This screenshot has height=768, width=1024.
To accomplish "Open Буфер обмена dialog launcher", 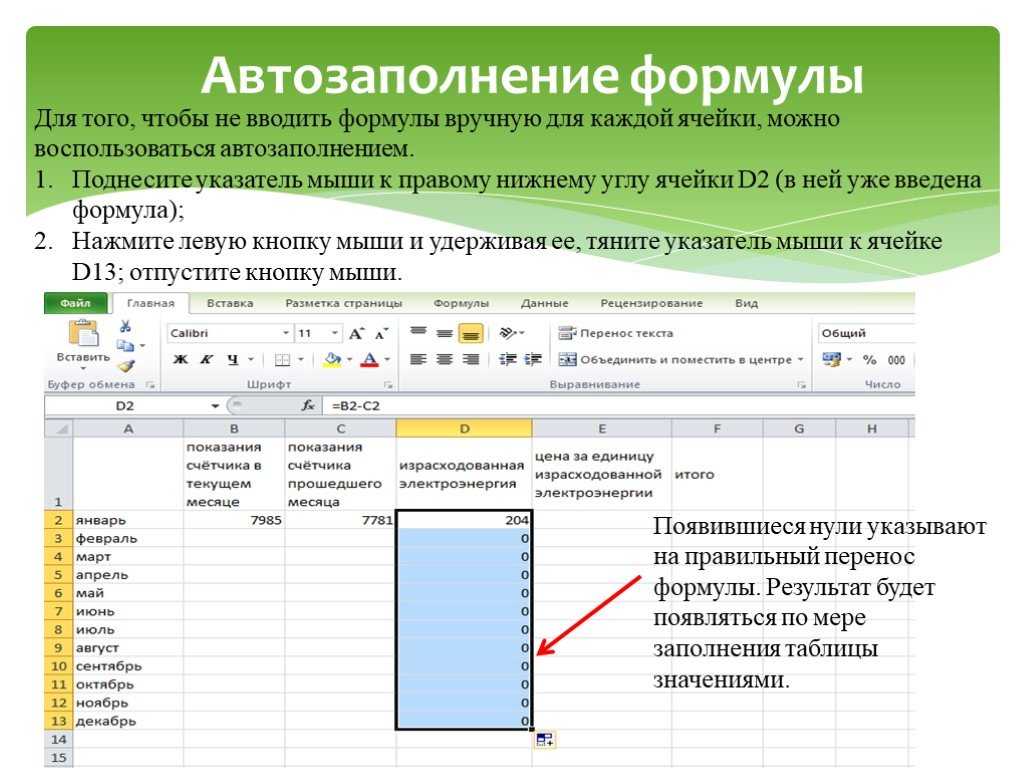I will pos(150,385).
